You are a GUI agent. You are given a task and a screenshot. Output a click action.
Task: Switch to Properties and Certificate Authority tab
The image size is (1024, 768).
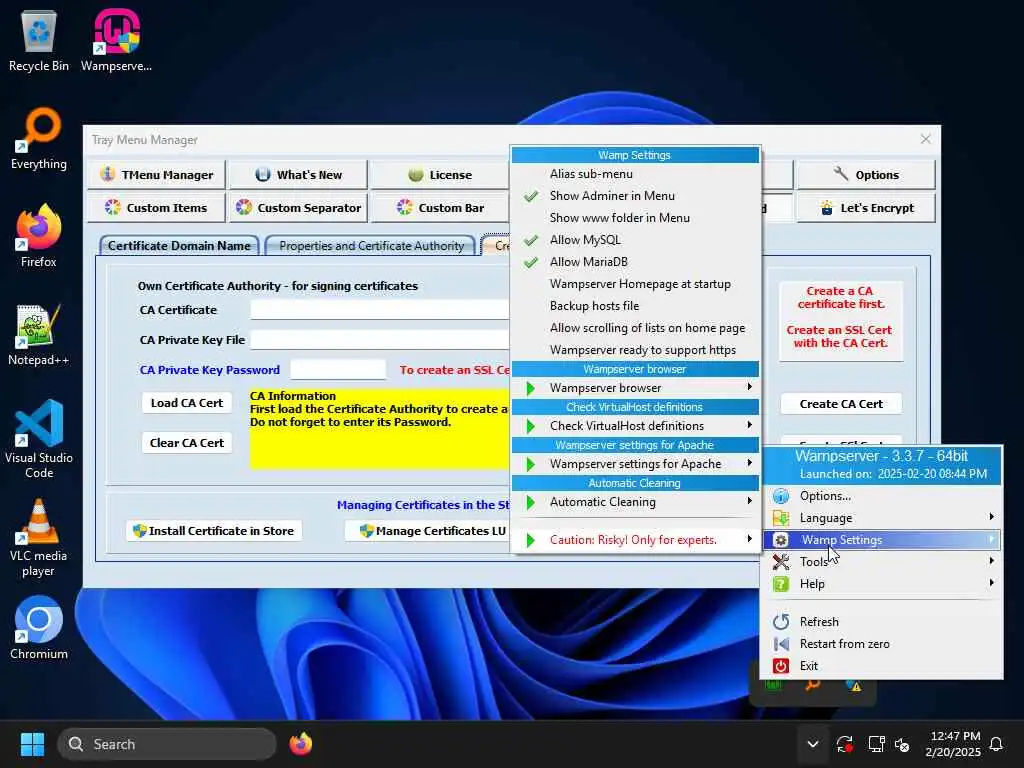371,246
